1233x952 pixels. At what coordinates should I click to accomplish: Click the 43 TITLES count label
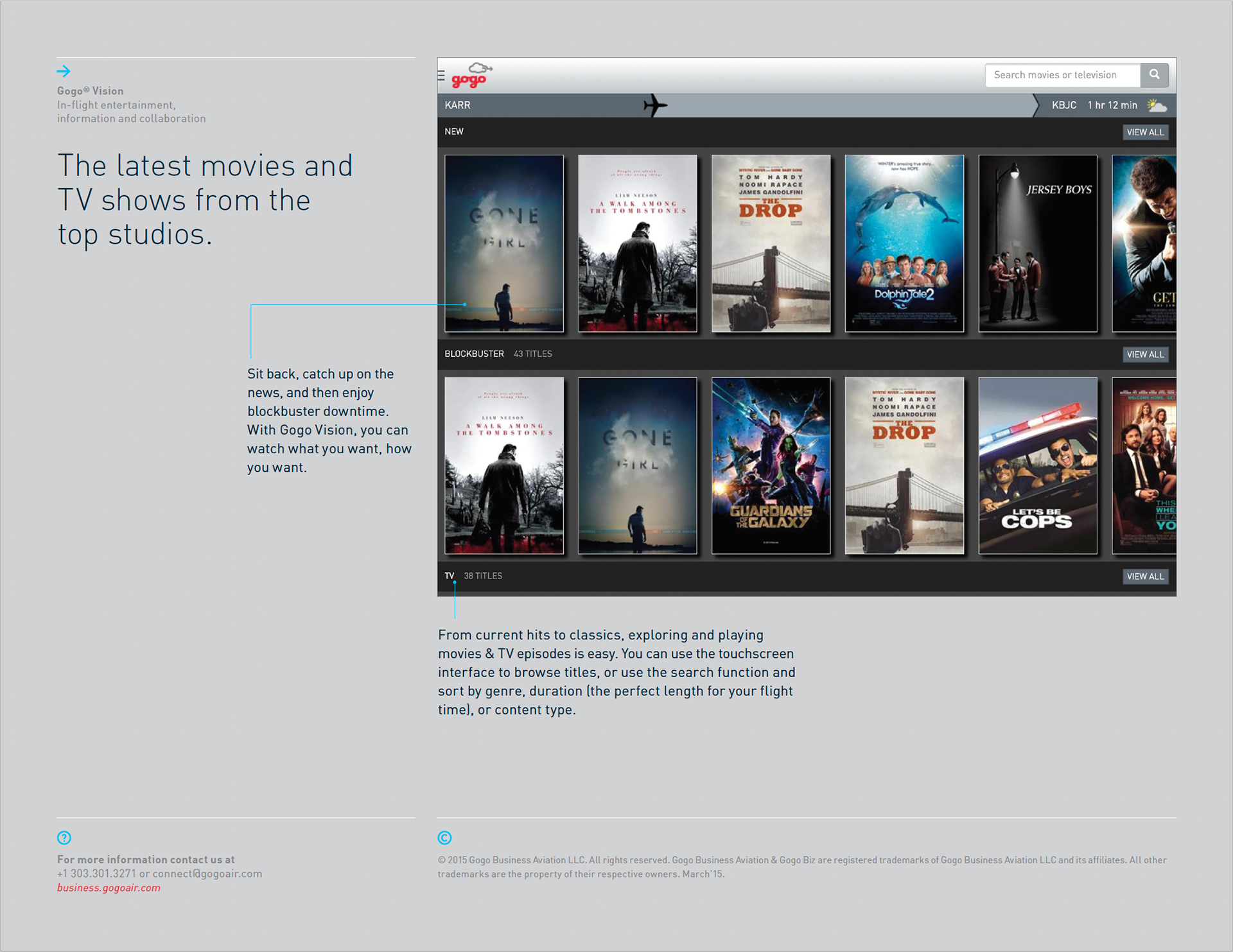(533, 354)
